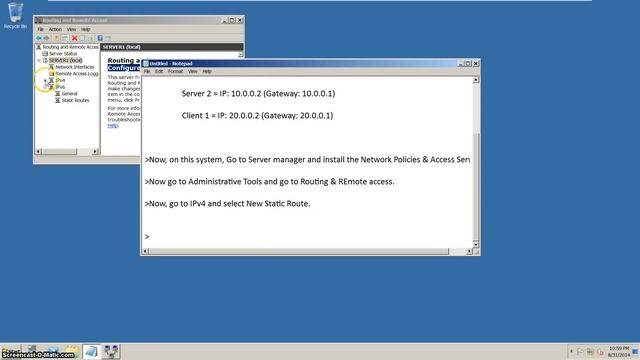This screenshot has width=640, height=360.
Task: Click line 'Now go to Administrative Tools'
Action: (x=269, y=182)
